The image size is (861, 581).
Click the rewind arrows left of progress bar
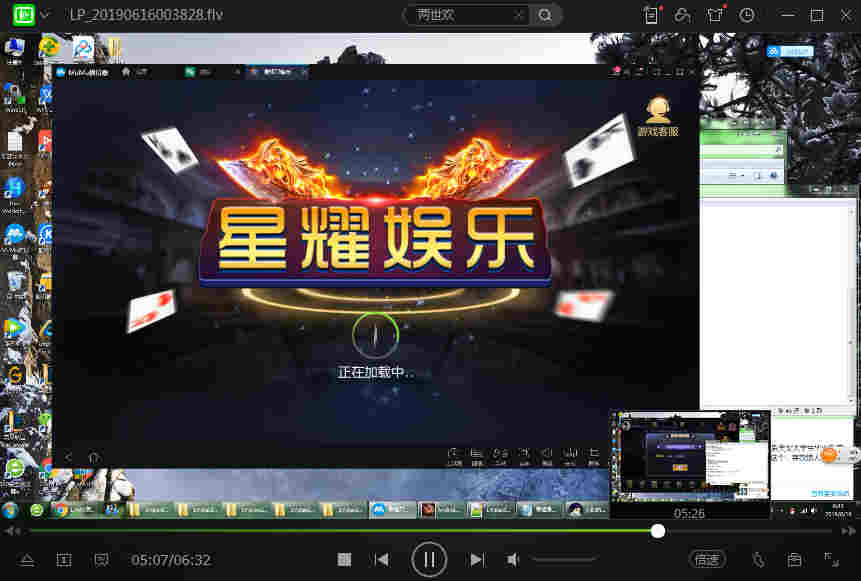point(13,531)
